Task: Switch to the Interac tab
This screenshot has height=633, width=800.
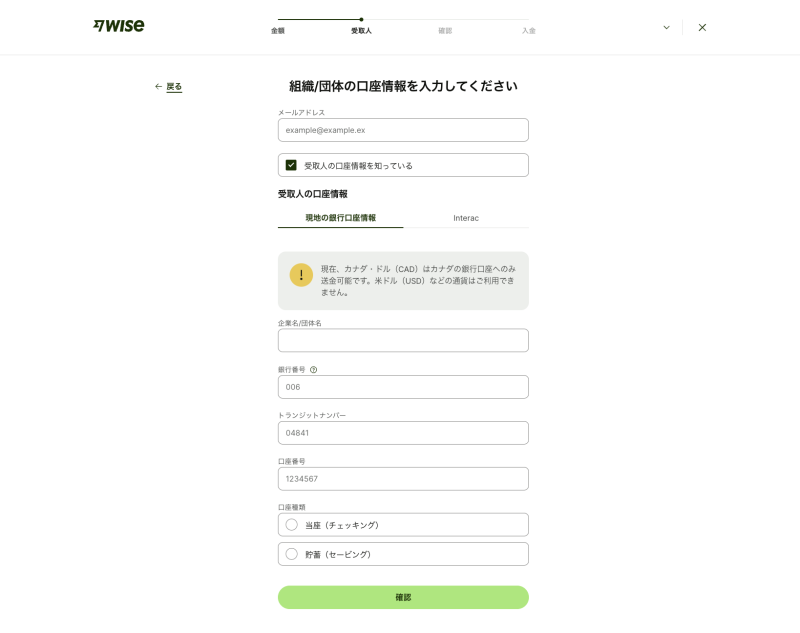Action: pos(466,218)
